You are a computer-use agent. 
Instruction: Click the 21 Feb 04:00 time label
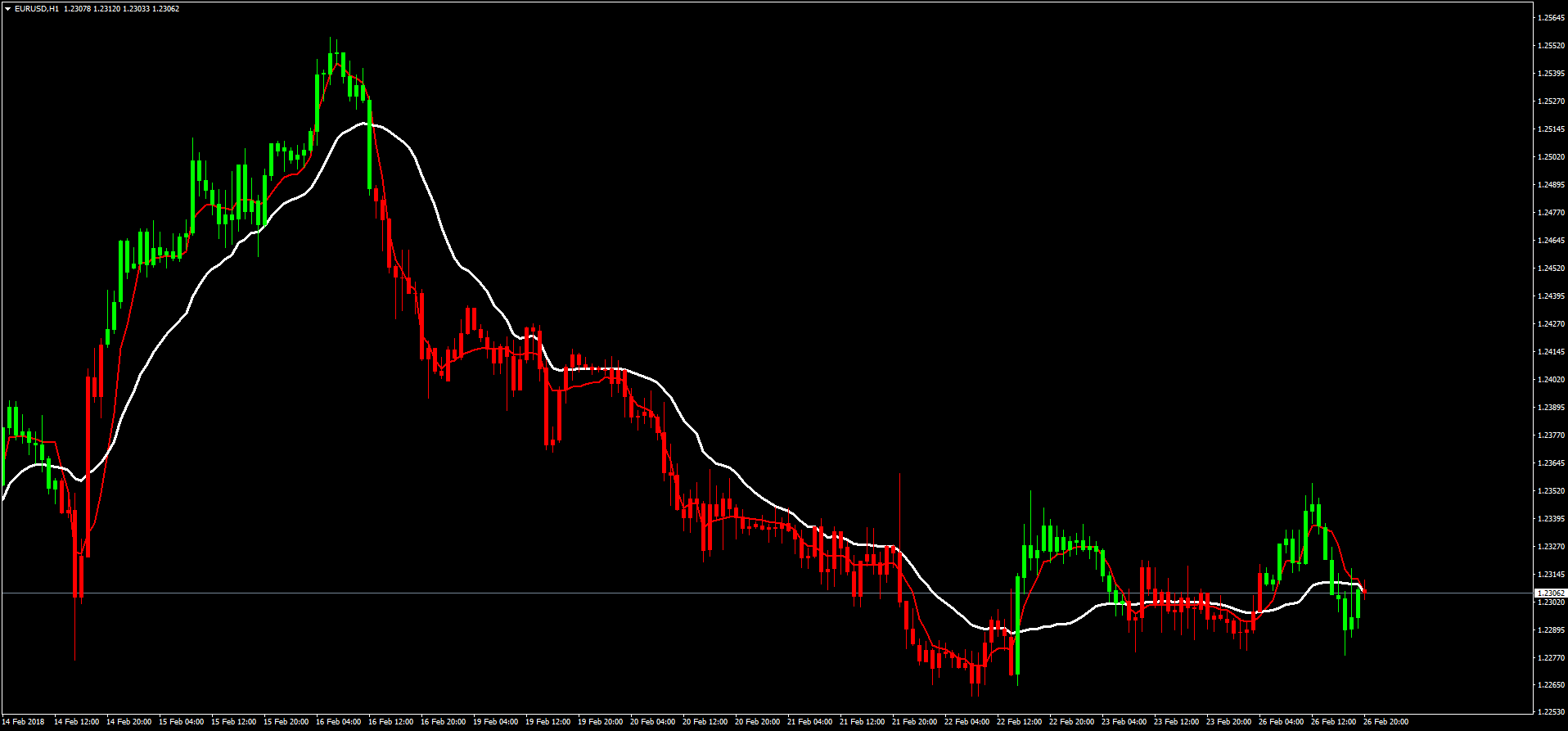809,722
